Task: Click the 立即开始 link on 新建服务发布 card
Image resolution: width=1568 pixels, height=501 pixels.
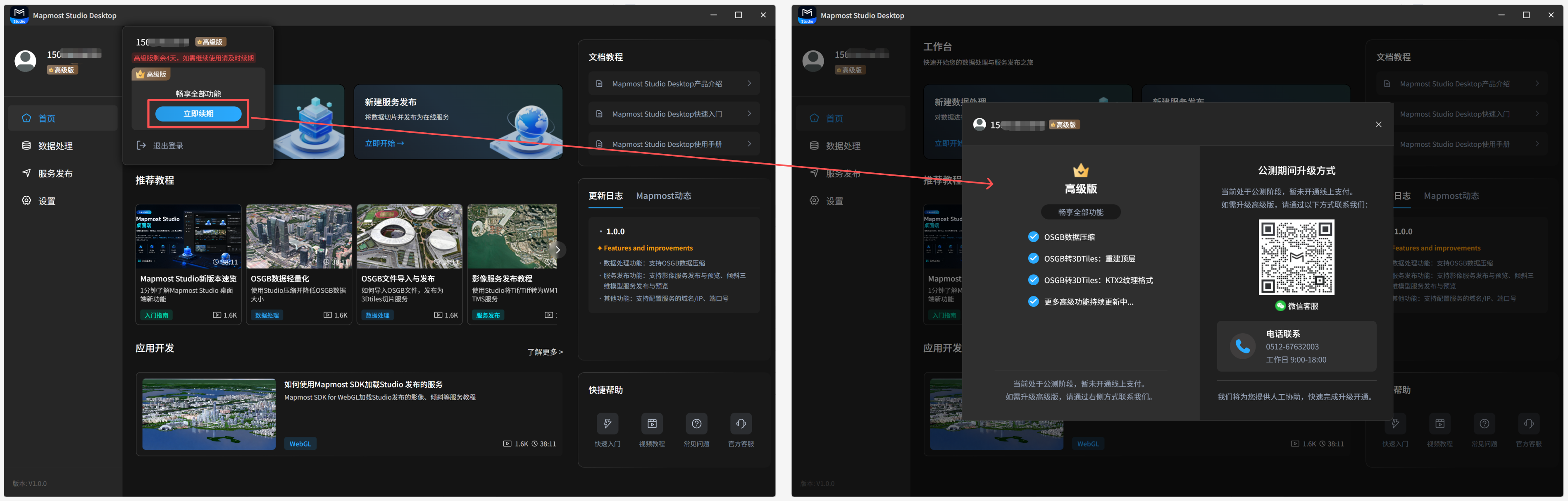Action: (384, 144)
